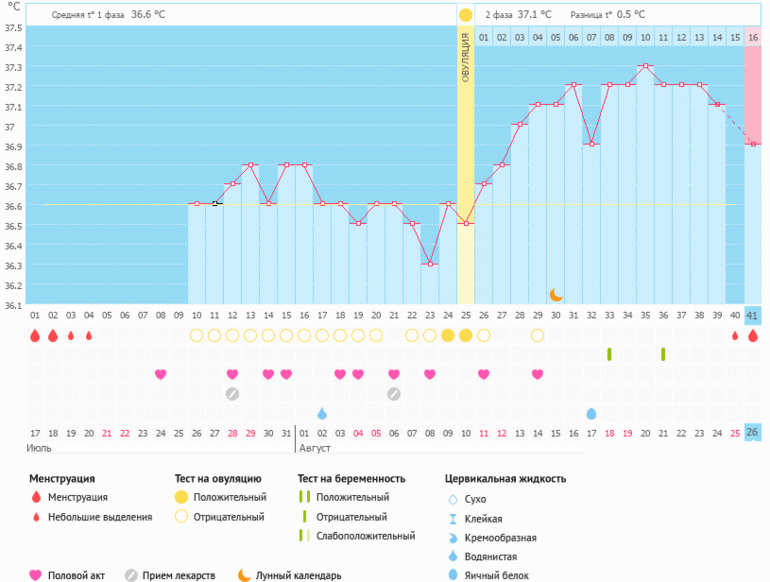Select the heart icon on cycle day 08
Screen dimensions: 770x582
[x=160, y=374]
